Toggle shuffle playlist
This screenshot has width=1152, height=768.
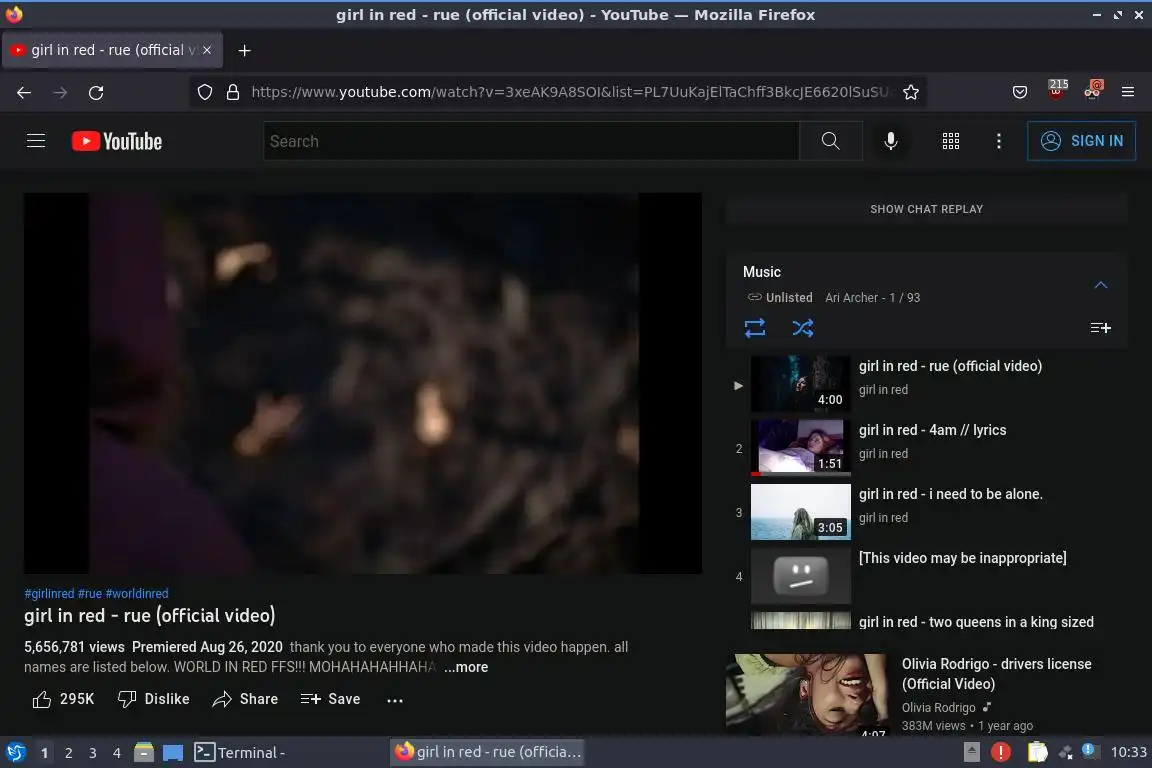(x=802, y=328)
